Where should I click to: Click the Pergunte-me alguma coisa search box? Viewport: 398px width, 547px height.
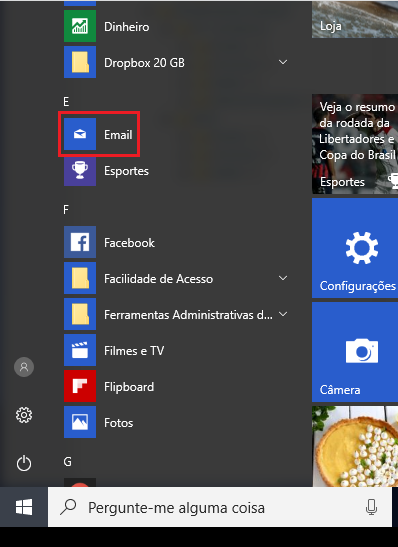tap(220, 507)
